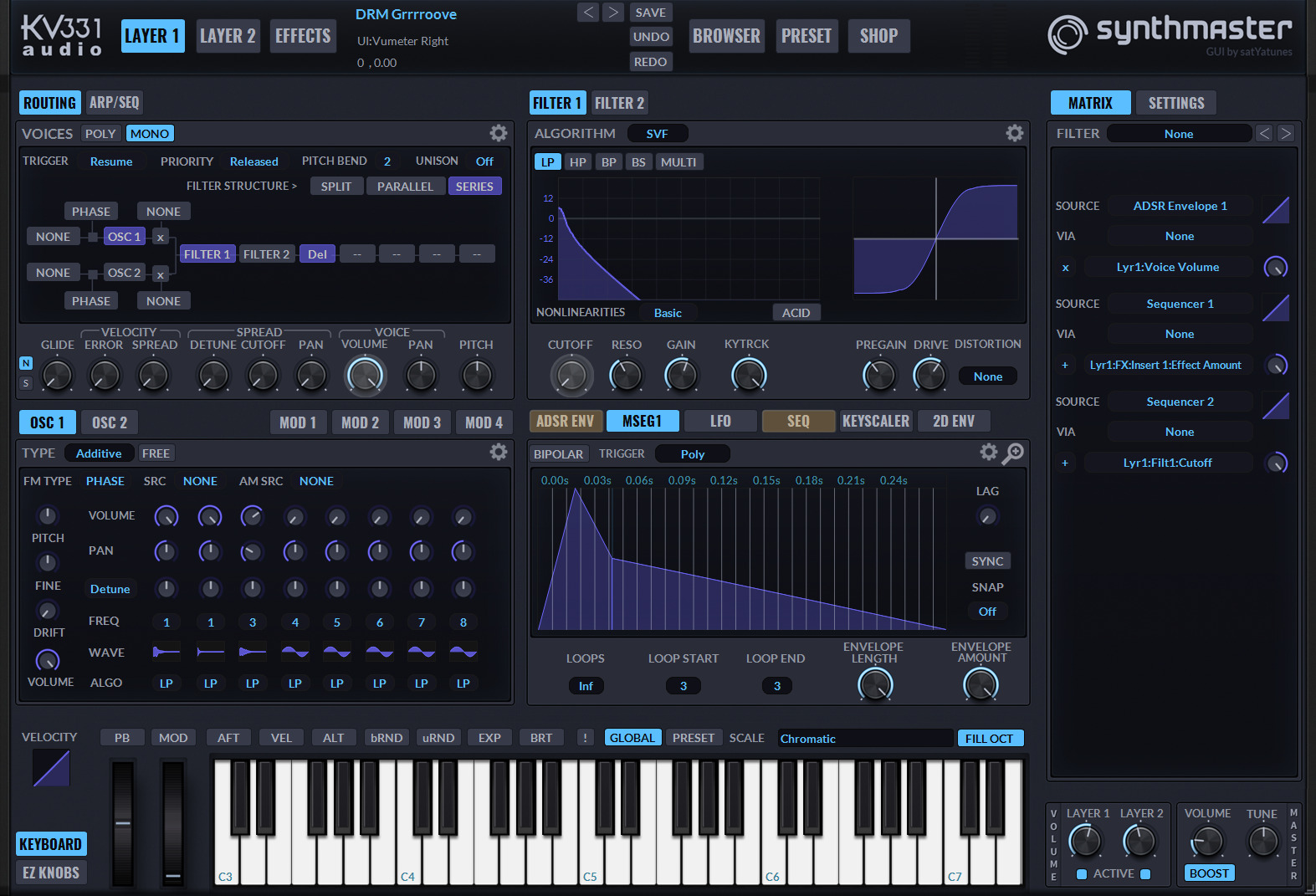
Task: Adjust Lyr1:Filt1:Cutoff amount knob
Action: [1276, 463]
